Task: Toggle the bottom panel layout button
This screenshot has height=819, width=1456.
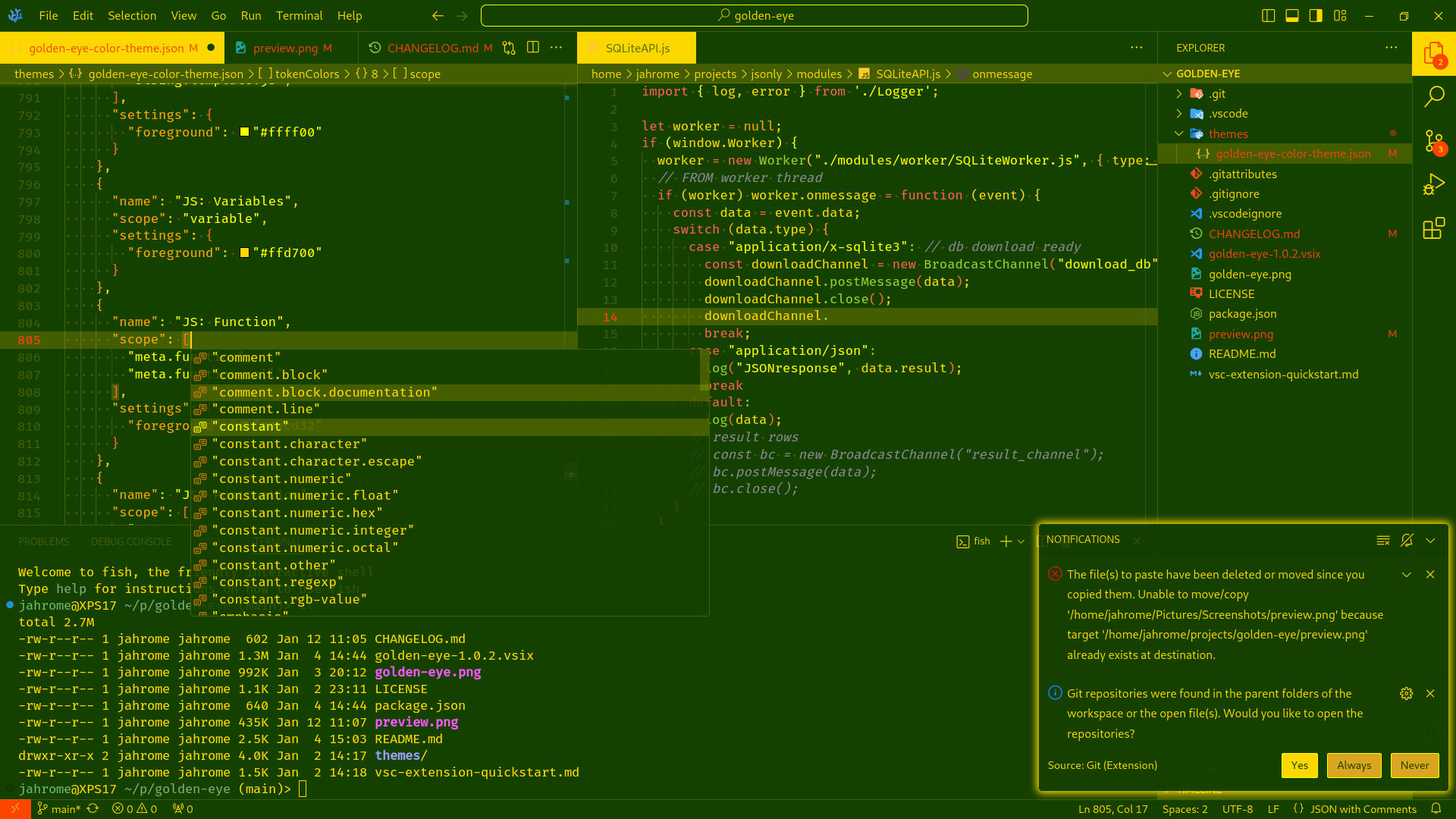Action: click(x=1292, y=16)
